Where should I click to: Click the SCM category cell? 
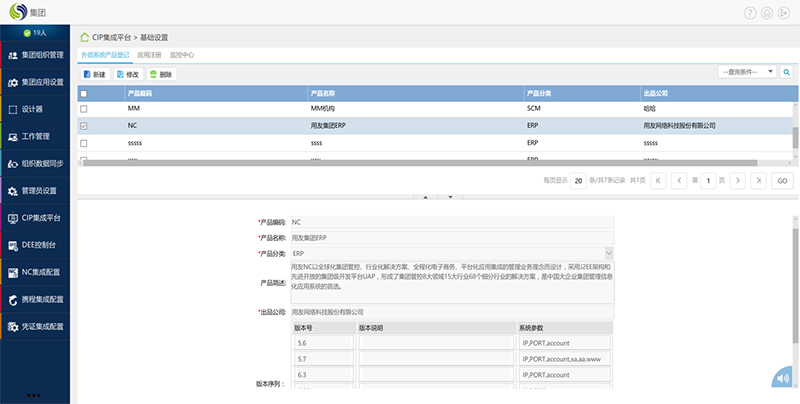582,109
